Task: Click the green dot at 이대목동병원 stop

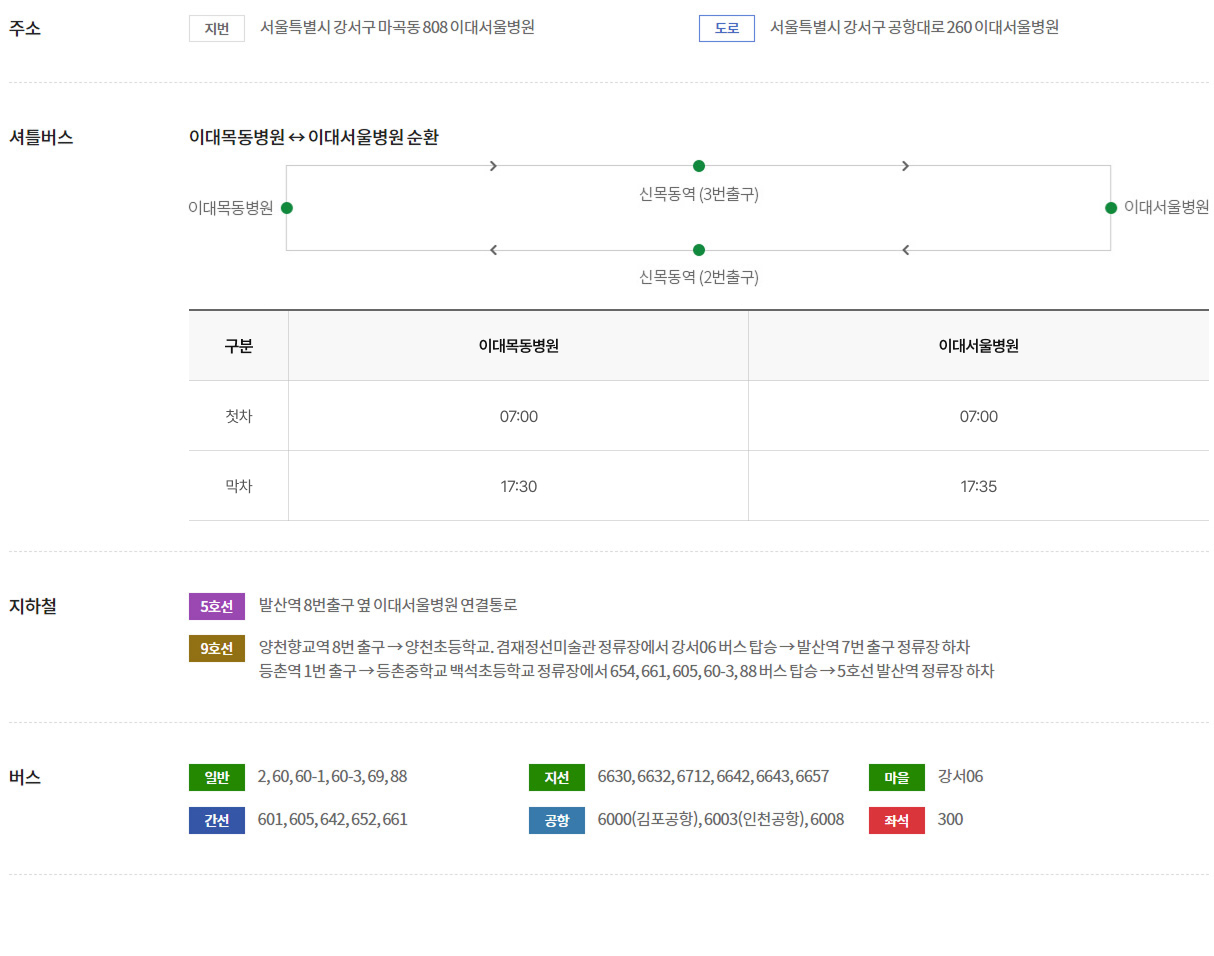Action: pos(287,208)
